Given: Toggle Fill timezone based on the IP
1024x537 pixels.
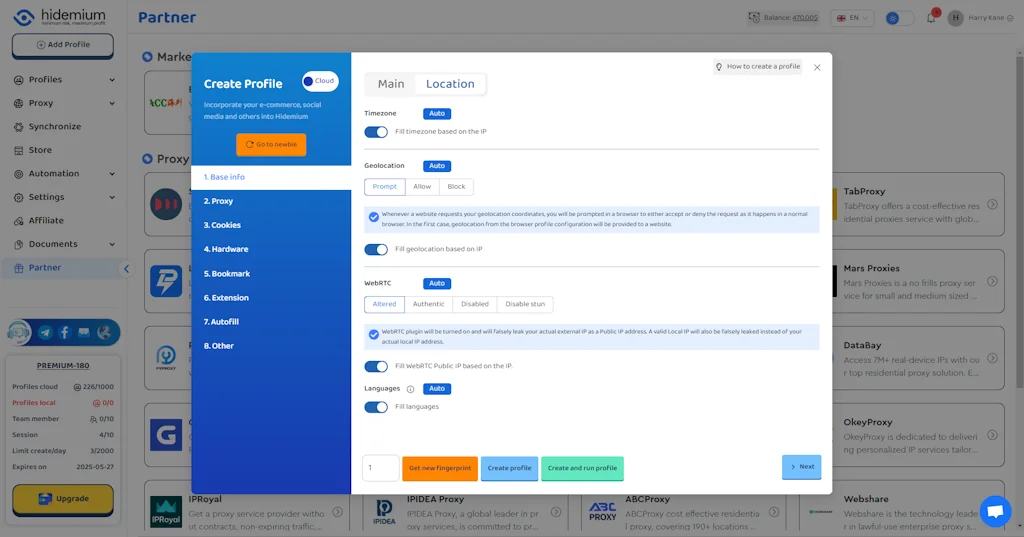Looking at the screenshot, I should click(x=376, y=132).
